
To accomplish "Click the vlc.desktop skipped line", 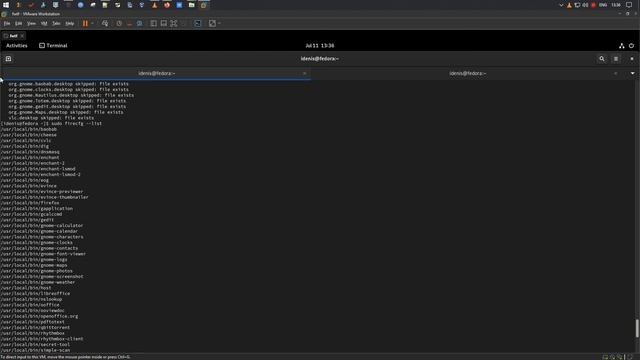I will click(x=51, y=118).
